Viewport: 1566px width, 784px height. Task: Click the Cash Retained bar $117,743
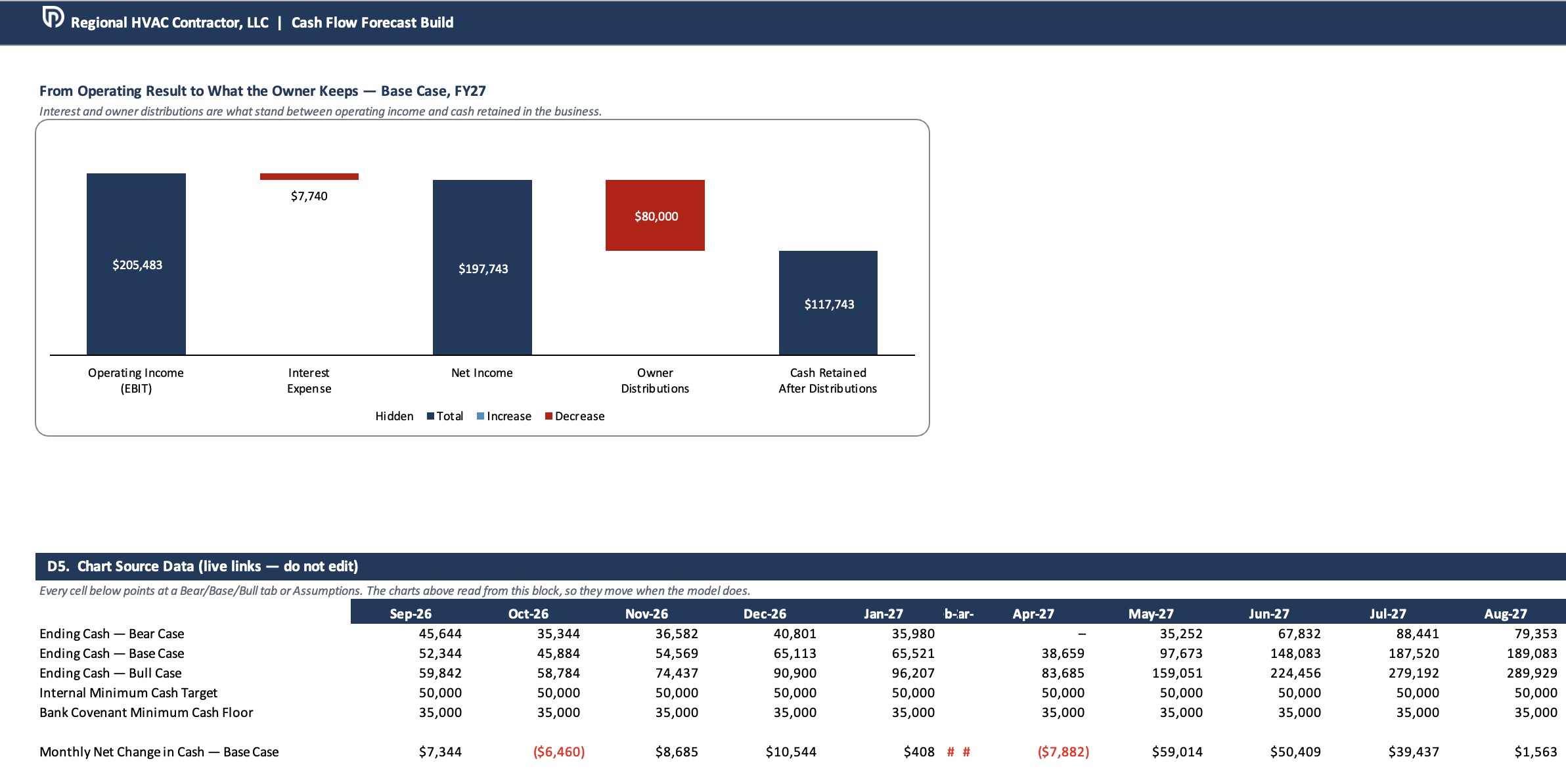(828, 303)
